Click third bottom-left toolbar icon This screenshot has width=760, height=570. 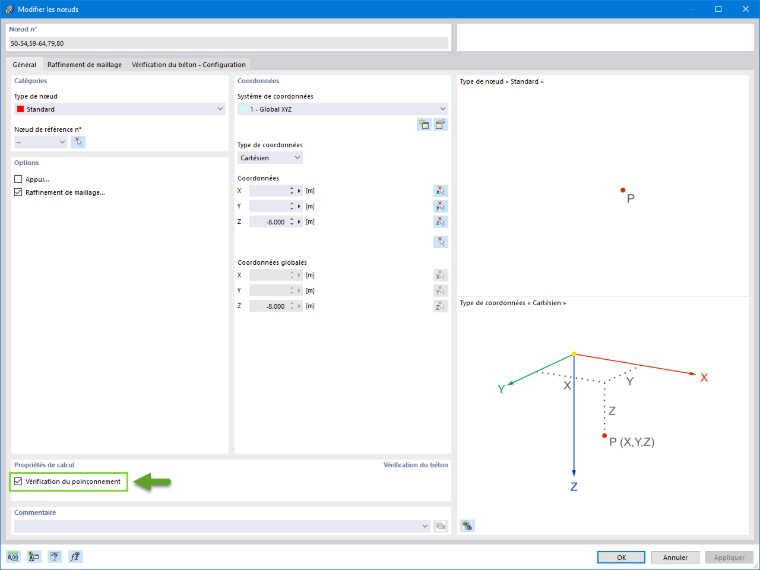55,556
